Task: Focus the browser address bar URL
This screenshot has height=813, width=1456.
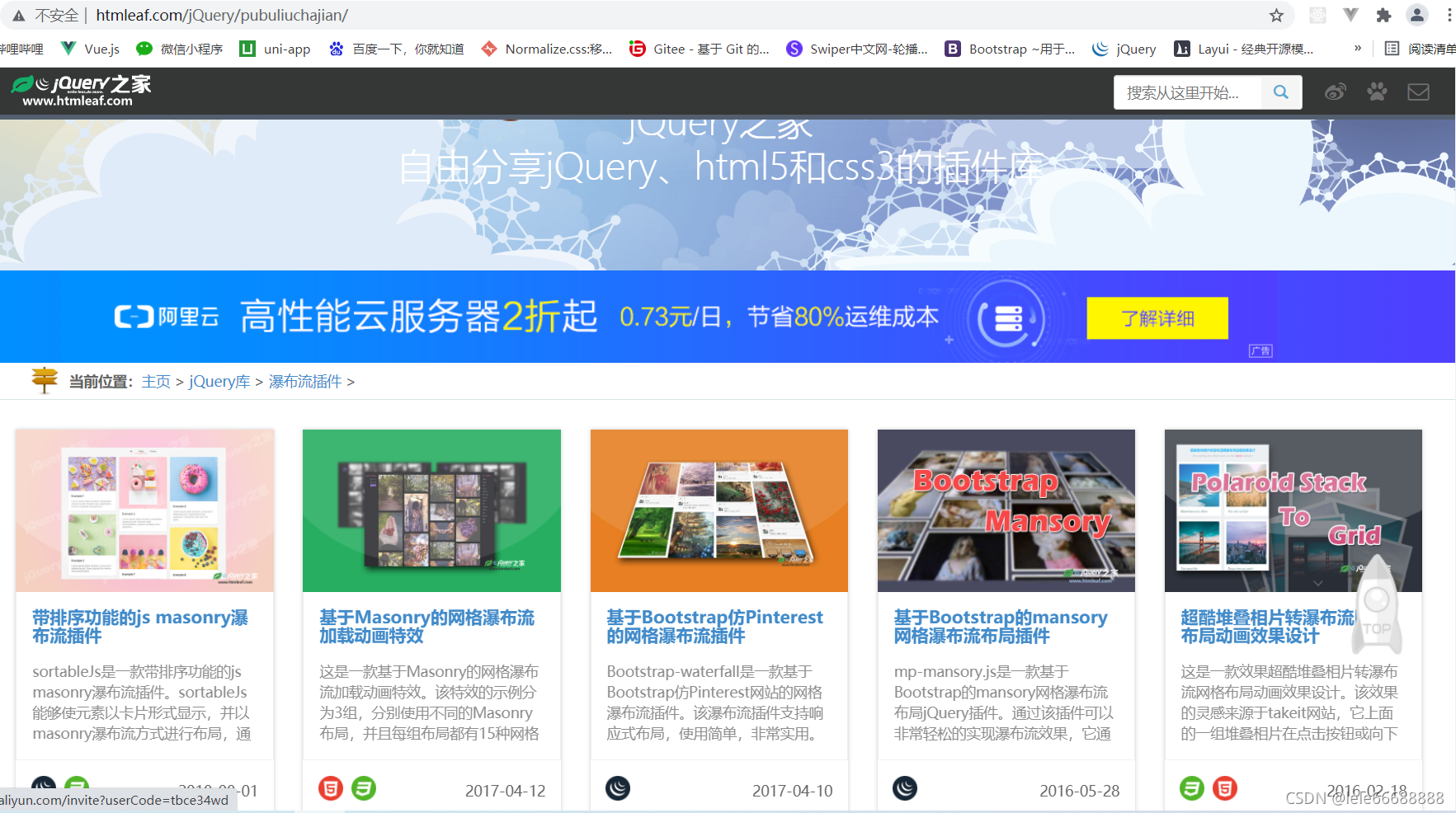Action: (222, 15)
